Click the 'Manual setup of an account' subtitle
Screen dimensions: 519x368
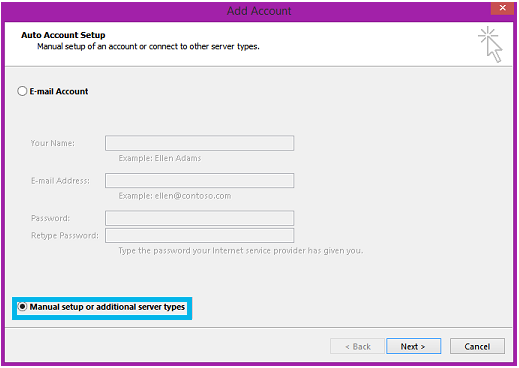click(148, 46)
